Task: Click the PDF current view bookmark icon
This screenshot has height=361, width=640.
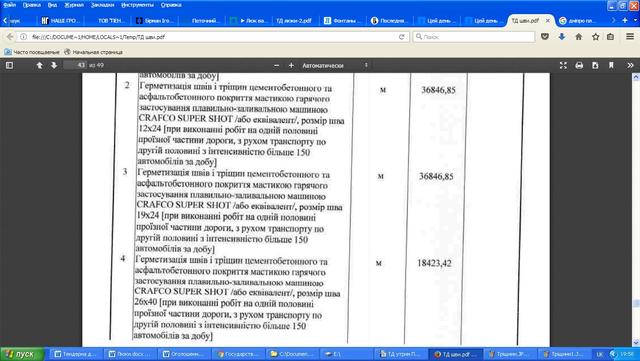Action: click(x=611, y=65)
